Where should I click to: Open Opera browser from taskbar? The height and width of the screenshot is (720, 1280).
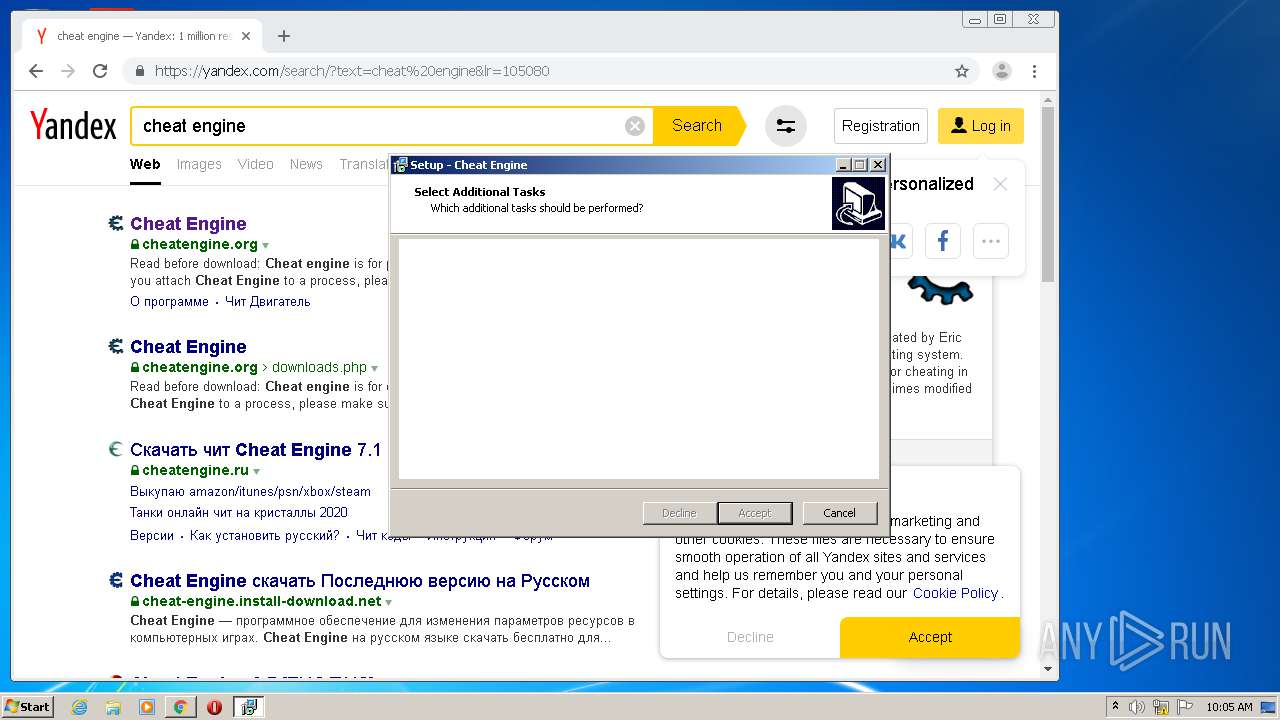tap(214, 707)
